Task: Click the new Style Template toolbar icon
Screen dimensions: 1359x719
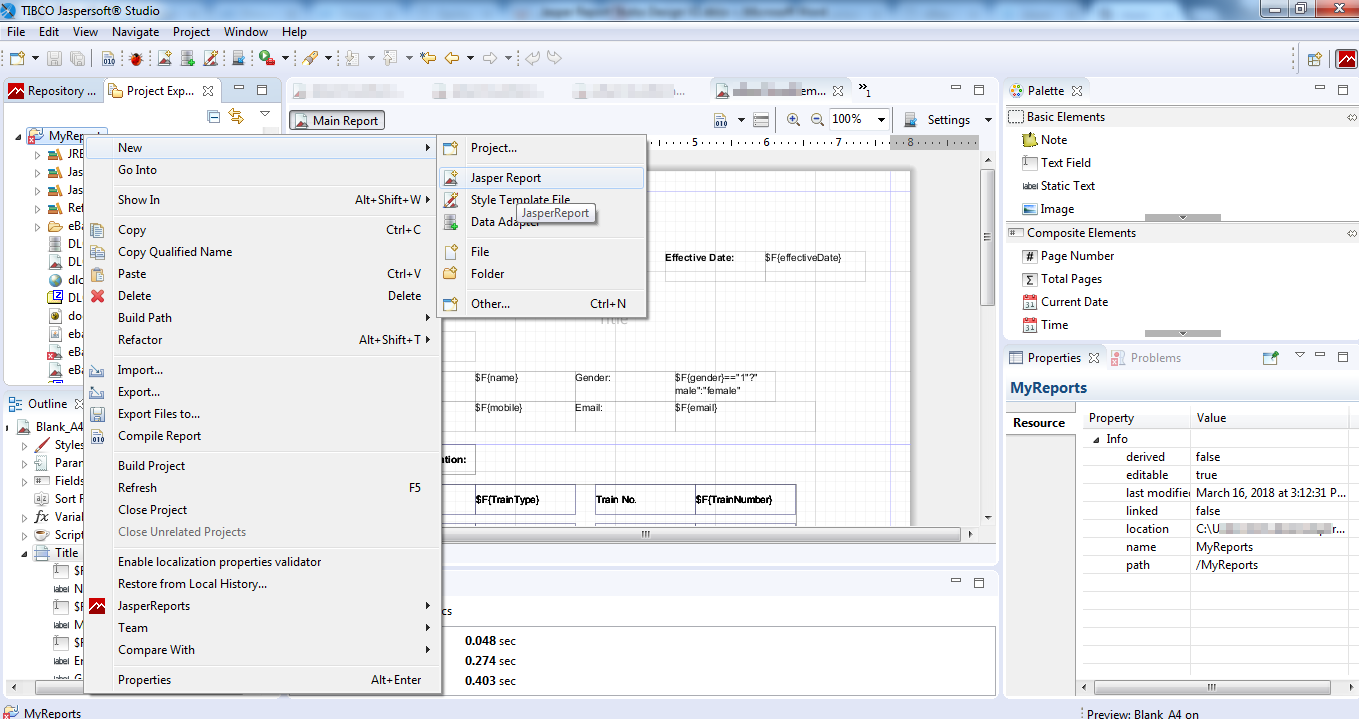Action: pos(211,59)
